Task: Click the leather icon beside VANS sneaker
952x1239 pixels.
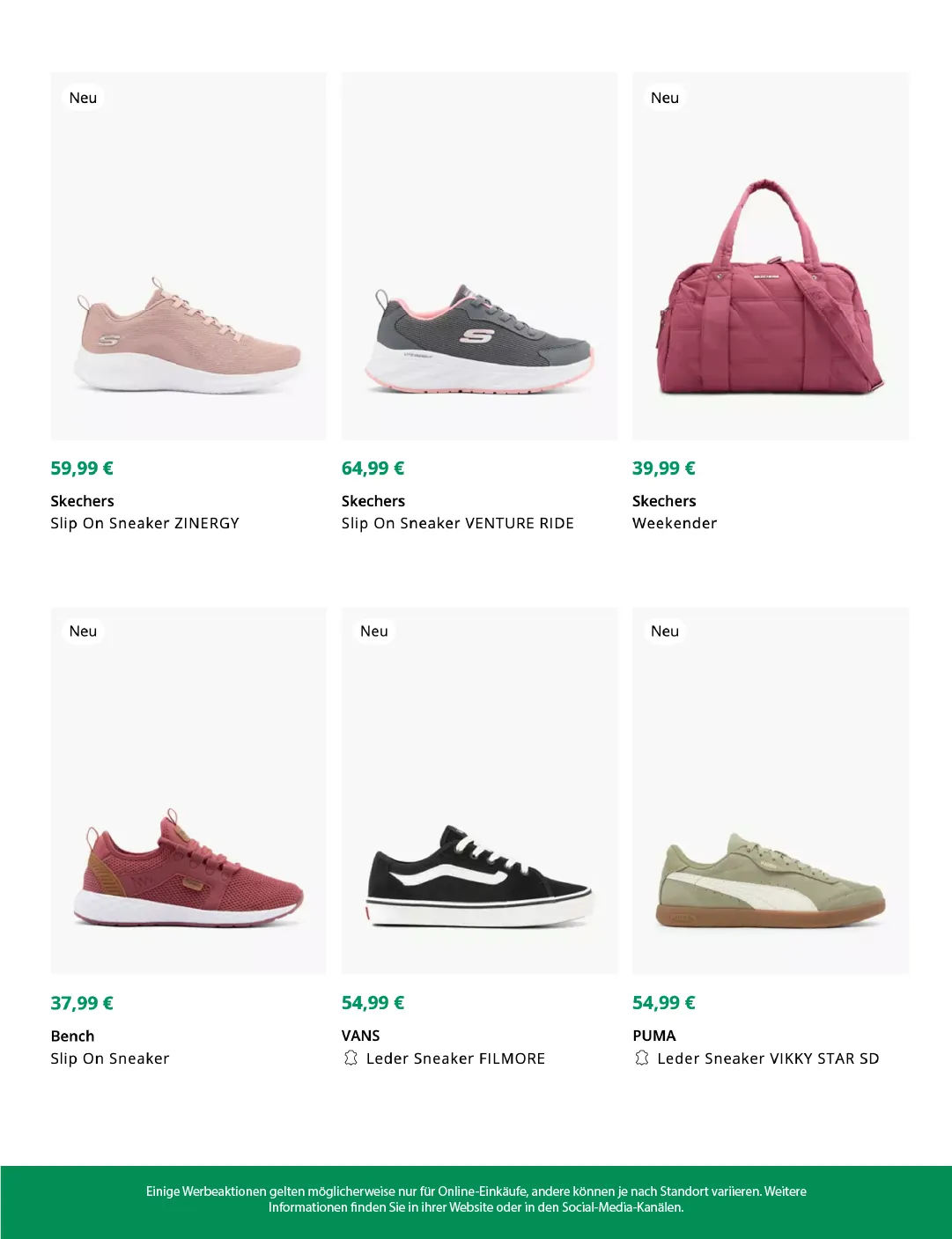Action: (351, 1058)
